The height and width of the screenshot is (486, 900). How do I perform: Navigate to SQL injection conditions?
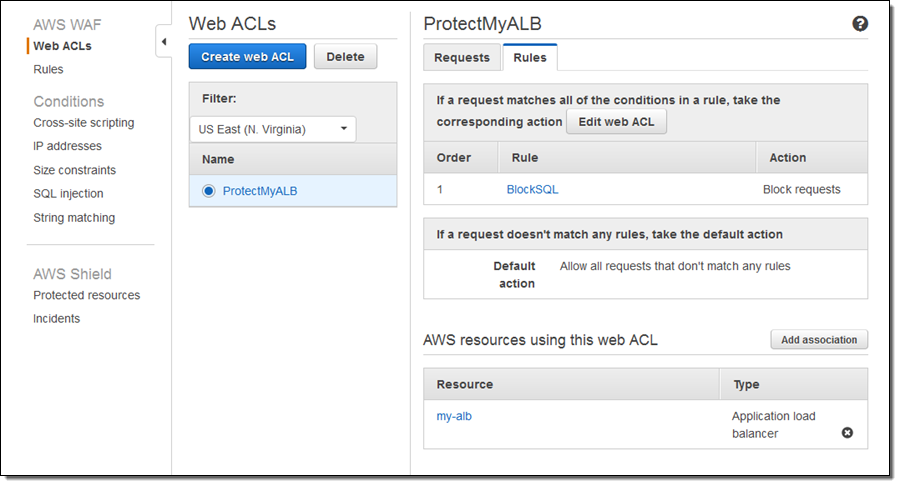click(x=69, y=194)
